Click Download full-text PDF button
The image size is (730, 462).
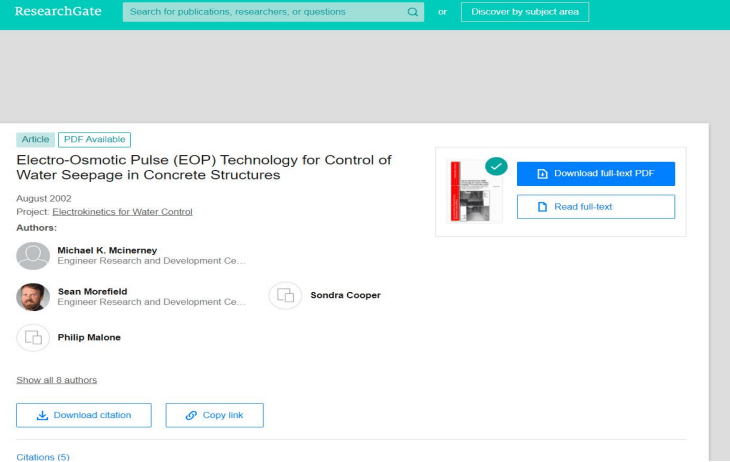click(596, 174)
